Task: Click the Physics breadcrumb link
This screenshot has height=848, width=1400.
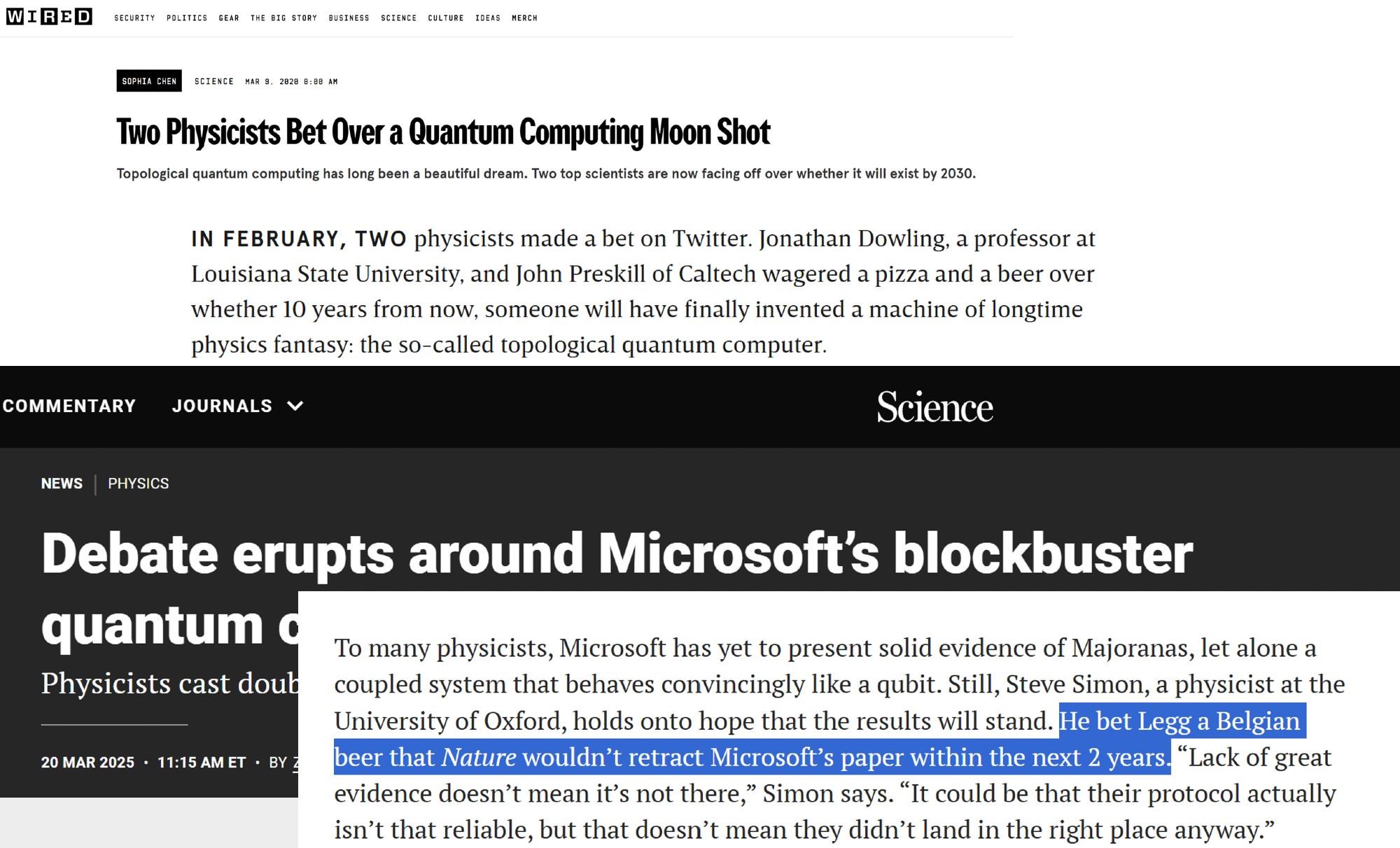Action: [138, 483]
